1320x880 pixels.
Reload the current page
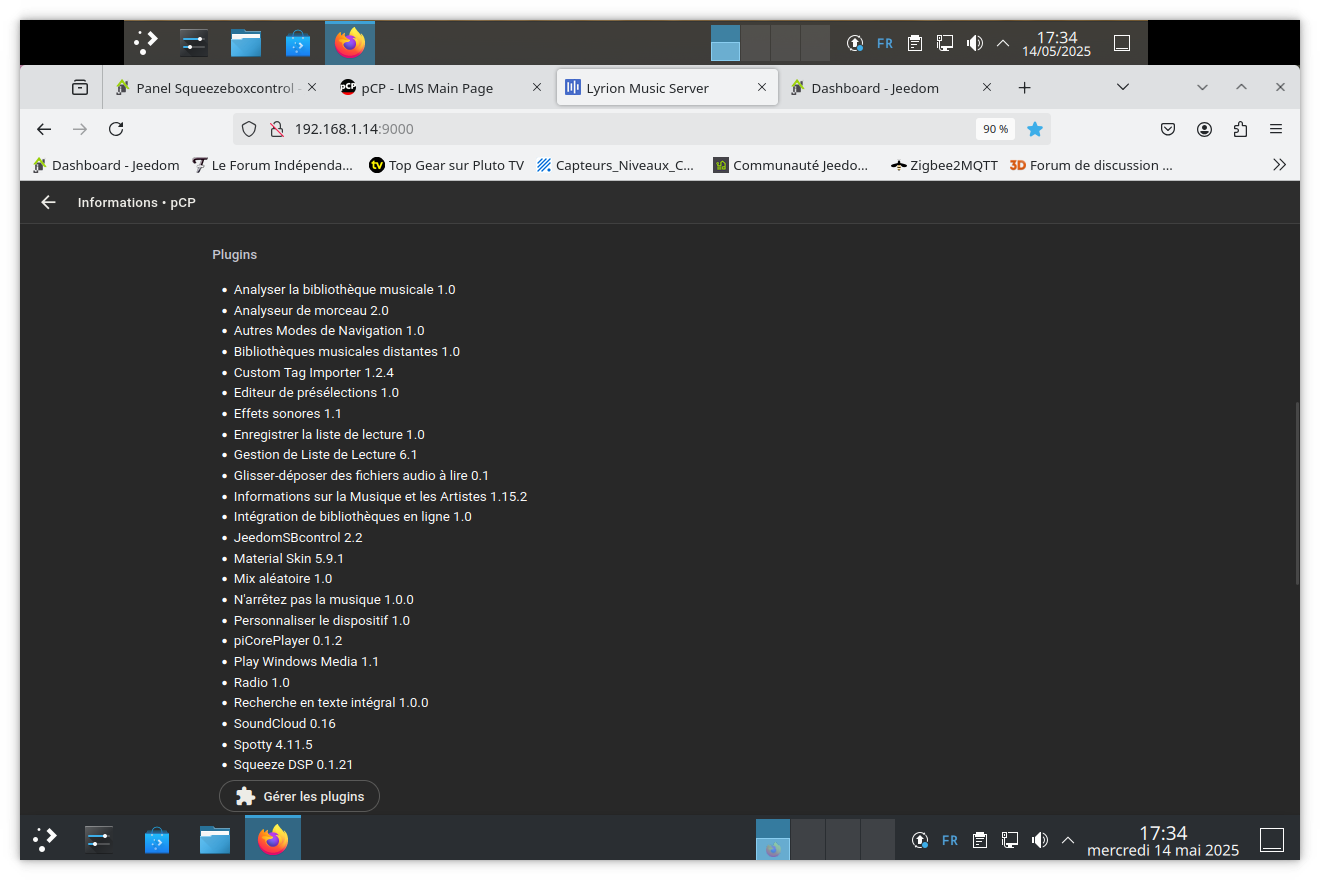pyautogui.click(x=116, y=129)
